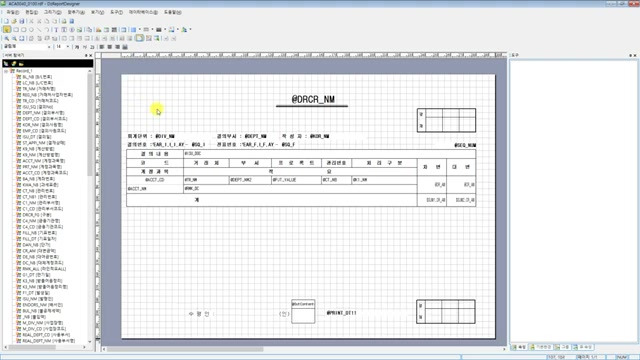
Task: Toggle the highlighted grid display button
Action: click(x=140, y=38)
